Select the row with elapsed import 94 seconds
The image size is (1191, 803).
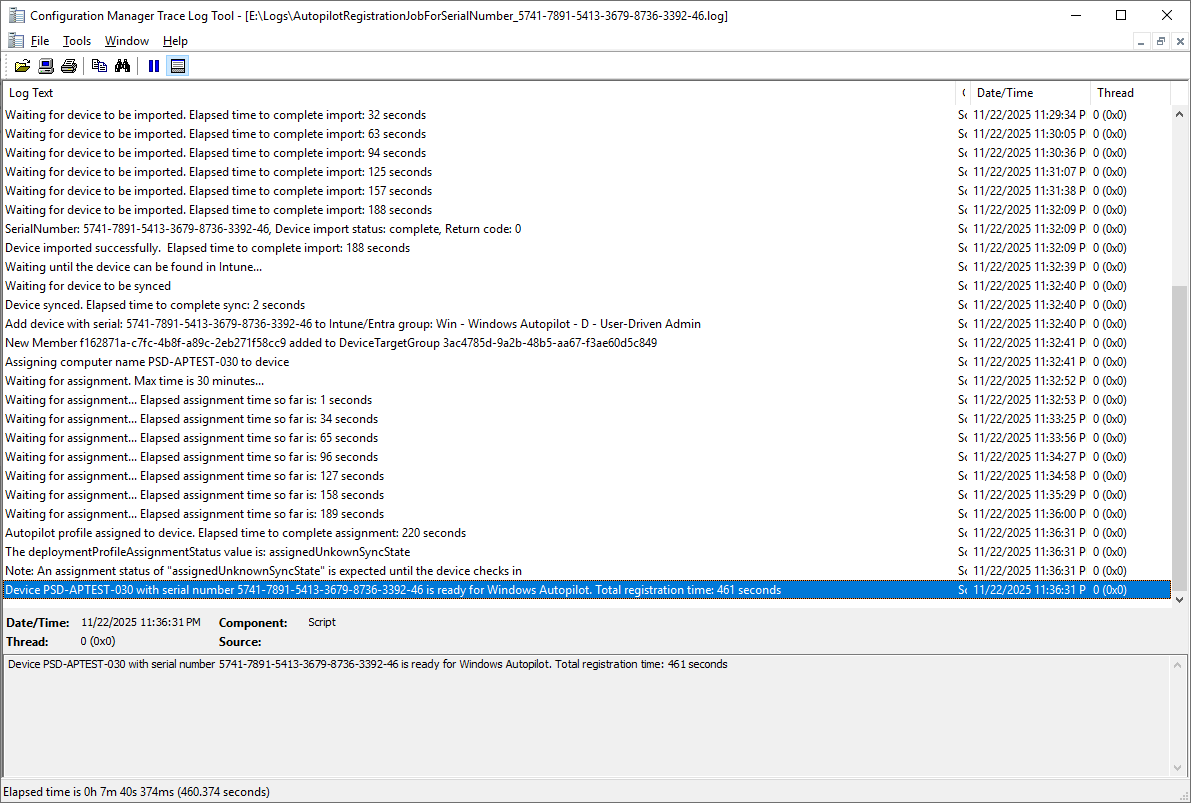586,153
